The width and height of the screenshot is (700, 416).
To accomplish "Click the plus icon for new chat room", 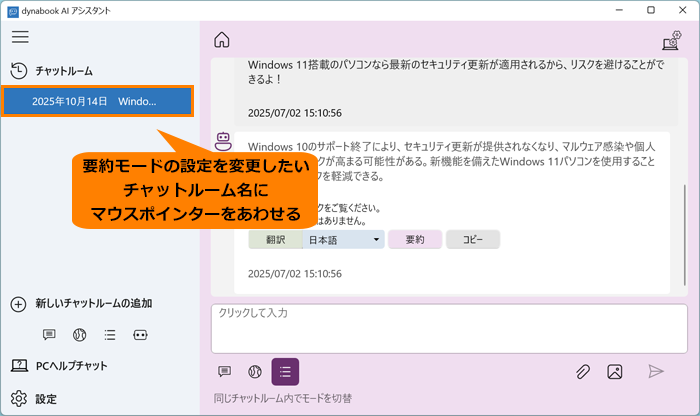I will 18,304.
